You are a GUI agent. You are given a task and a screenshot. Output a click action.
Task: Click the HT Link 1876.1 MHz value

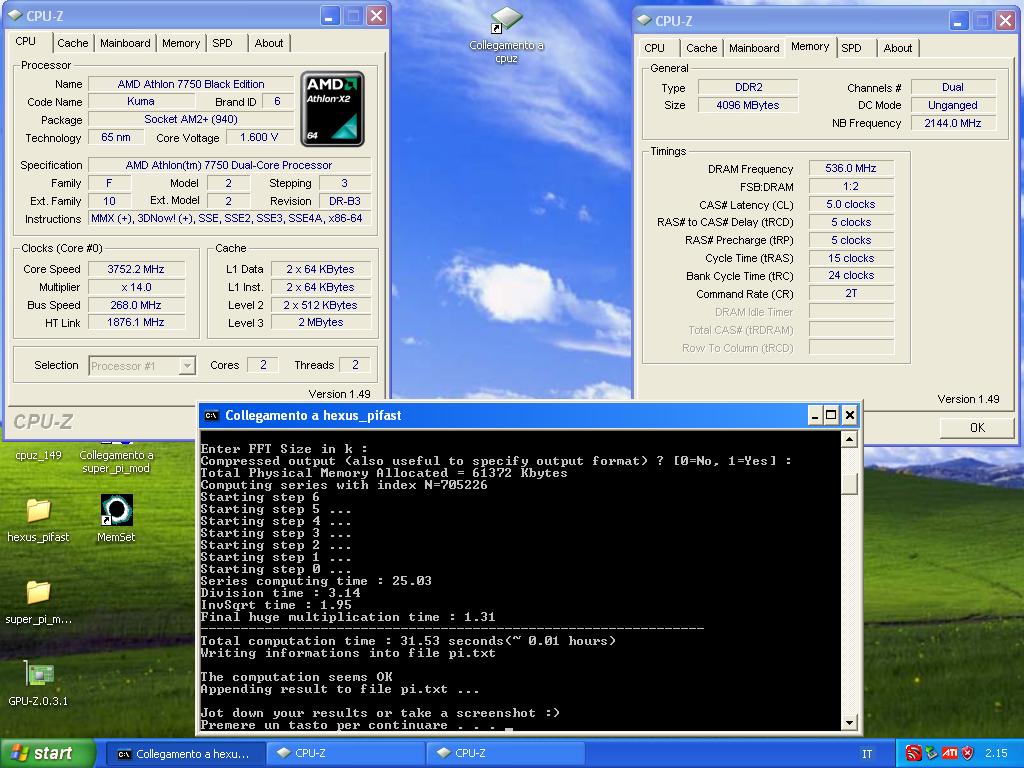[136, 323]
